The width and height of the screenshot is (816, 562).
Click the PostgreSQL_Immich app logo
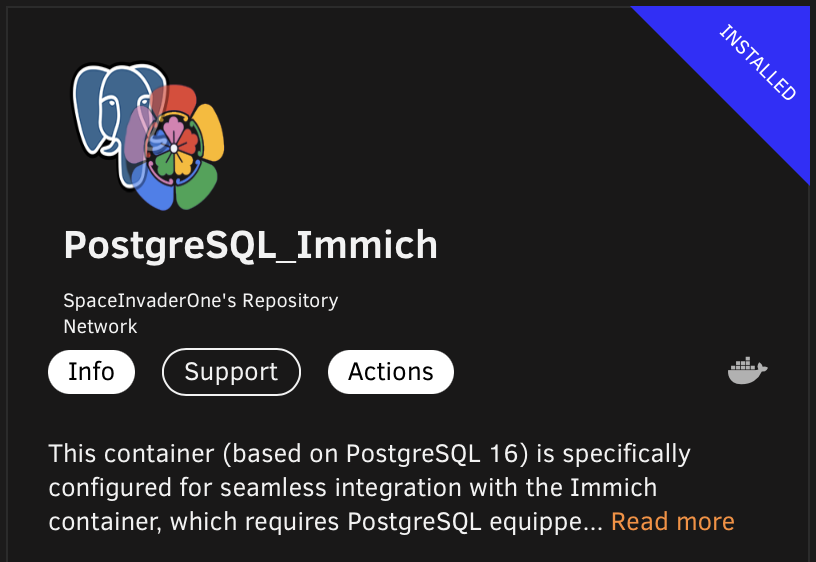click(x=148, y=137)
